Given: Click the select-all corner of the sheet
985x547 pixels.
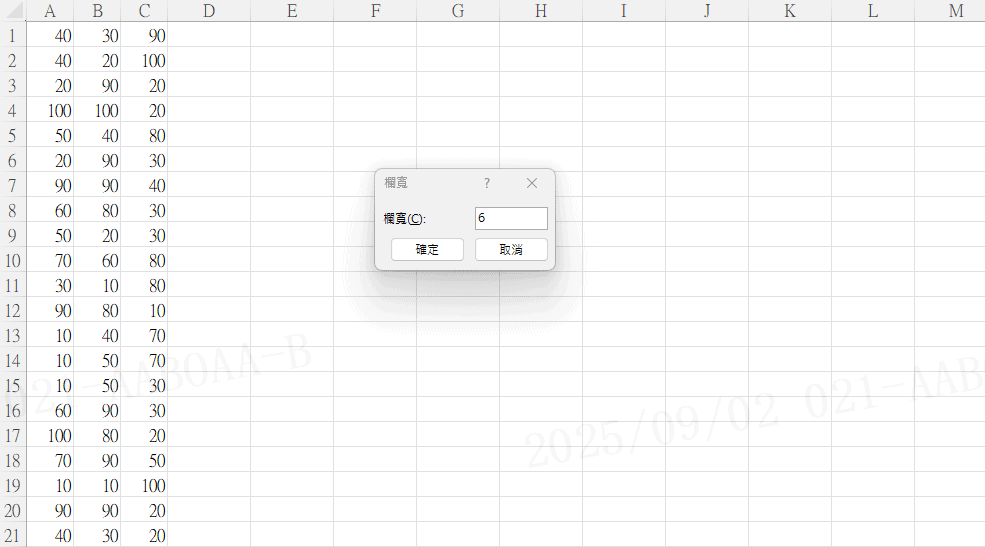Looking at the screenshot, I should (x=13, y=11).
